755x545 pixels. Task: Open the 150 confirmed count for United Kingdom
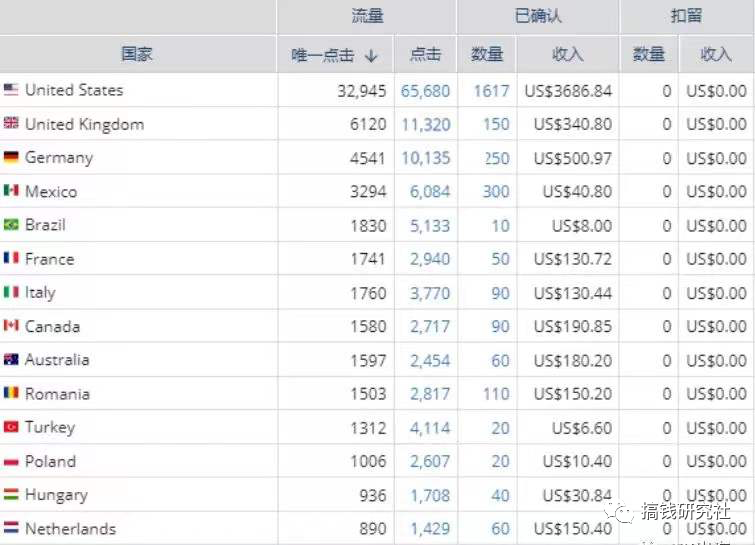coord(496,125)
